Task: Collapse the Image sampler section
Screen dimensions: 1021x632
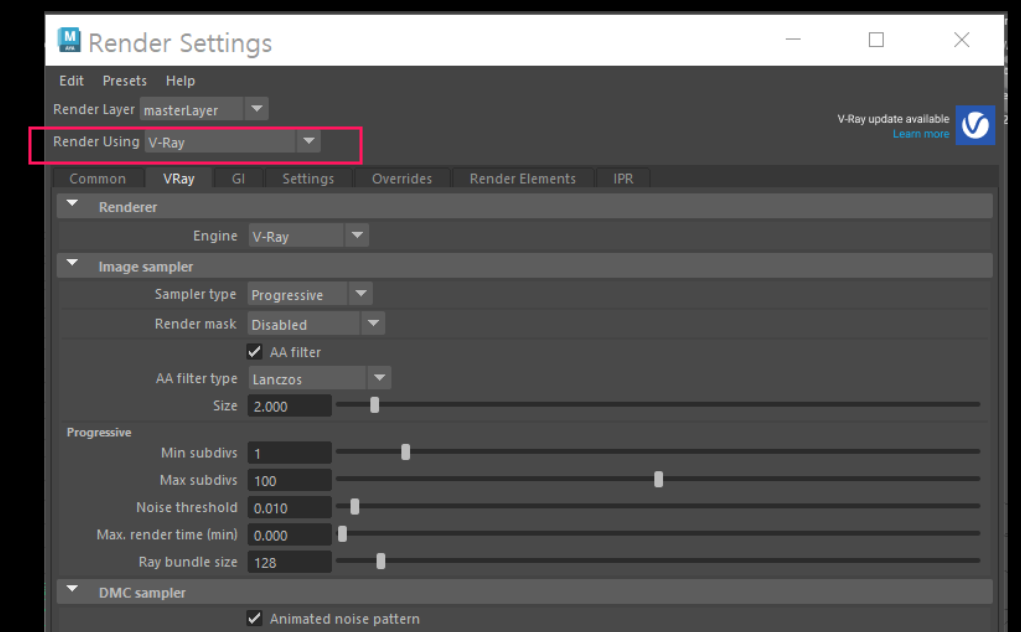Action: (72, 264)
